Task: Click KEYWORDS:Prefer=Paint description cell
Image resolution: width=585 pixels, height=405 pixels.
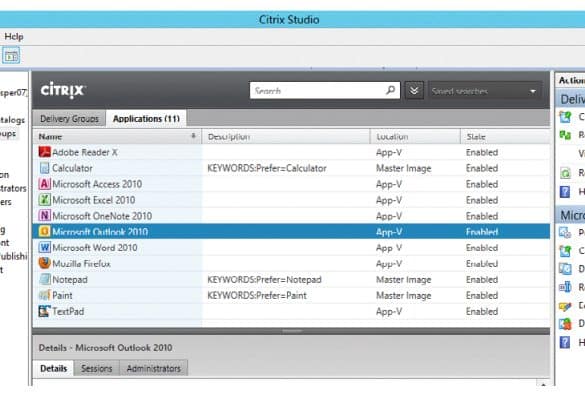Action: point(257,296)
